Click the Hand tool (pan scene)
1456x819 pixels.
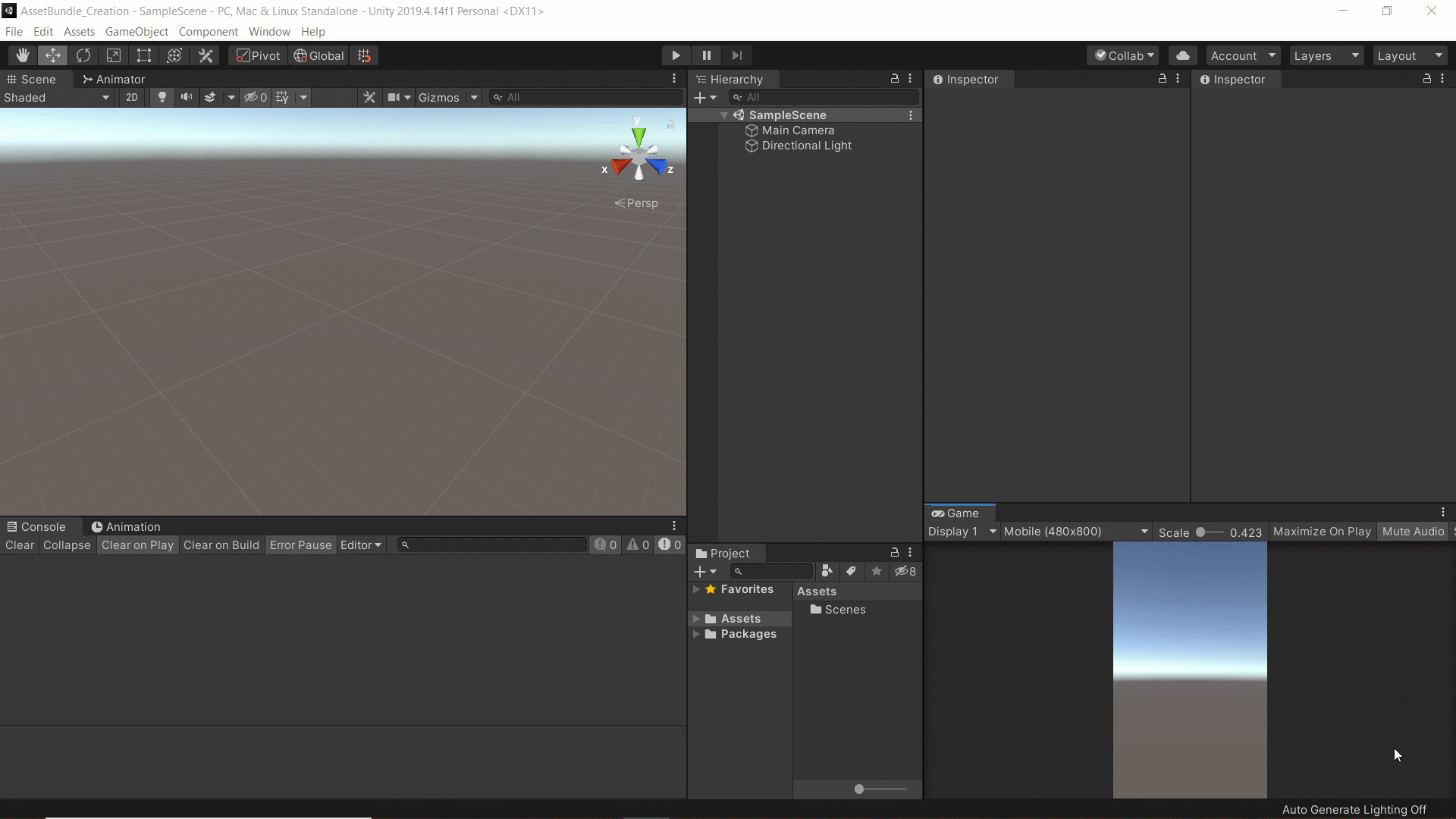(x=21, y=55)
